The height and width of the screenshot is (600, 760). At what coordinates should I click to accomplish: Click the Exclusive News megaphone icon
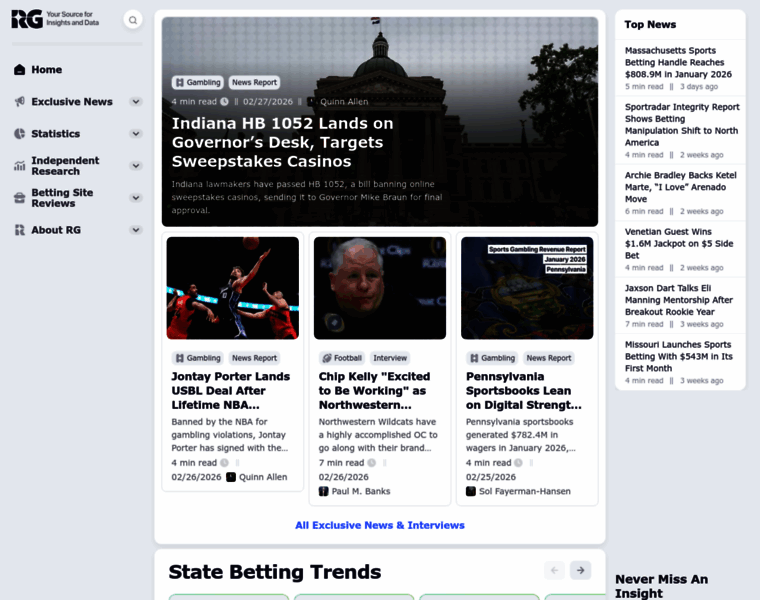[x=19, y=101]
